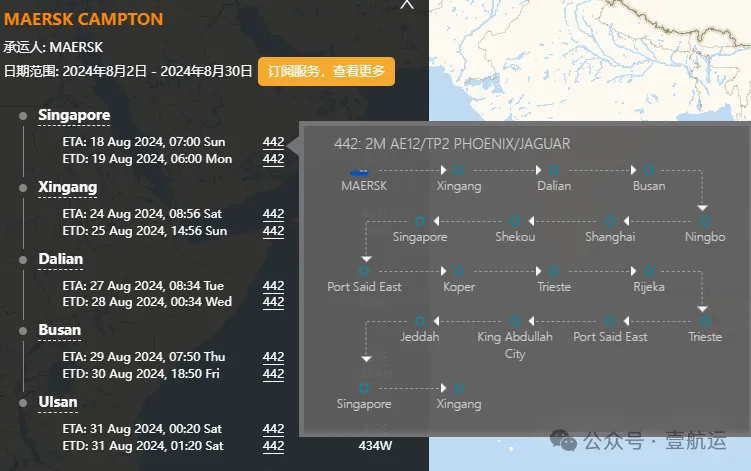Click voyage 442 beside Dalian ETA 27 Aug
The width and height of the screenshot is (751, 471).
click(x=273, y=286)
